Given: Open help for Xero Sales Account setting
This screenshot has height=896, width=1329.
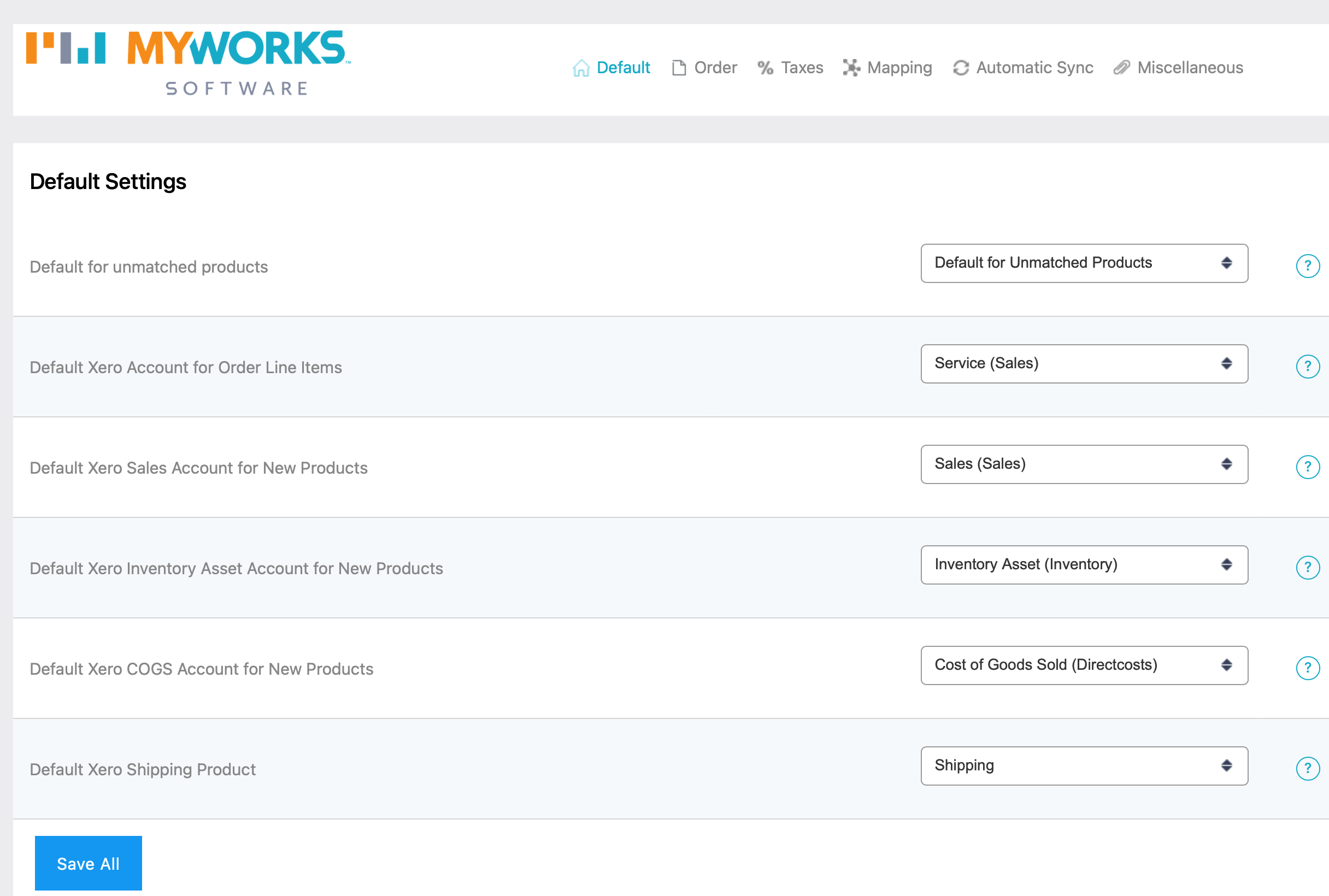Looking at the screenshot, I should (1308, 467).
